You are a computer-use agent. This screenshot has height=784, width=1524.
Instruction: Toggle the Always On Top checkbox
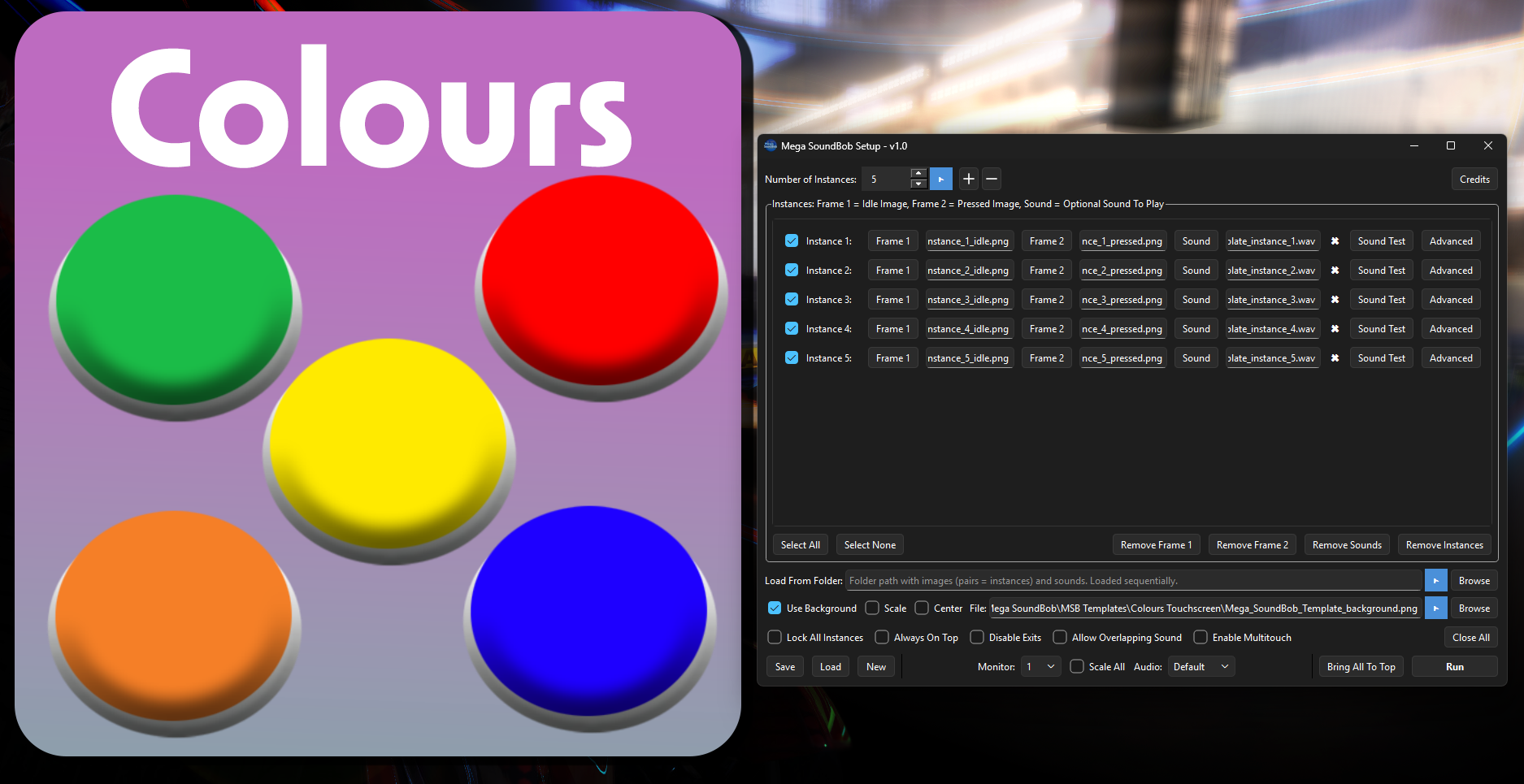[882, 638]
